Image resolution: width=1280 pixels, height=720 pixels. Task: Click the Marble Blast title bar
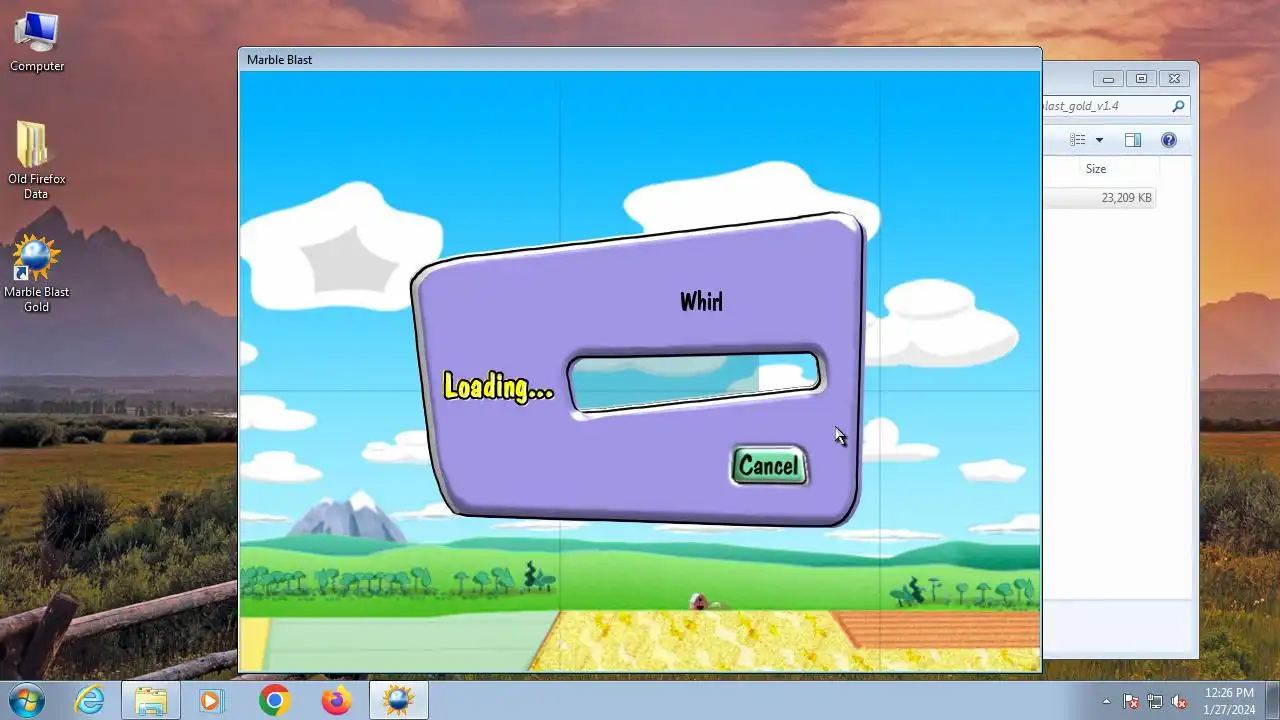click(640, 60)
